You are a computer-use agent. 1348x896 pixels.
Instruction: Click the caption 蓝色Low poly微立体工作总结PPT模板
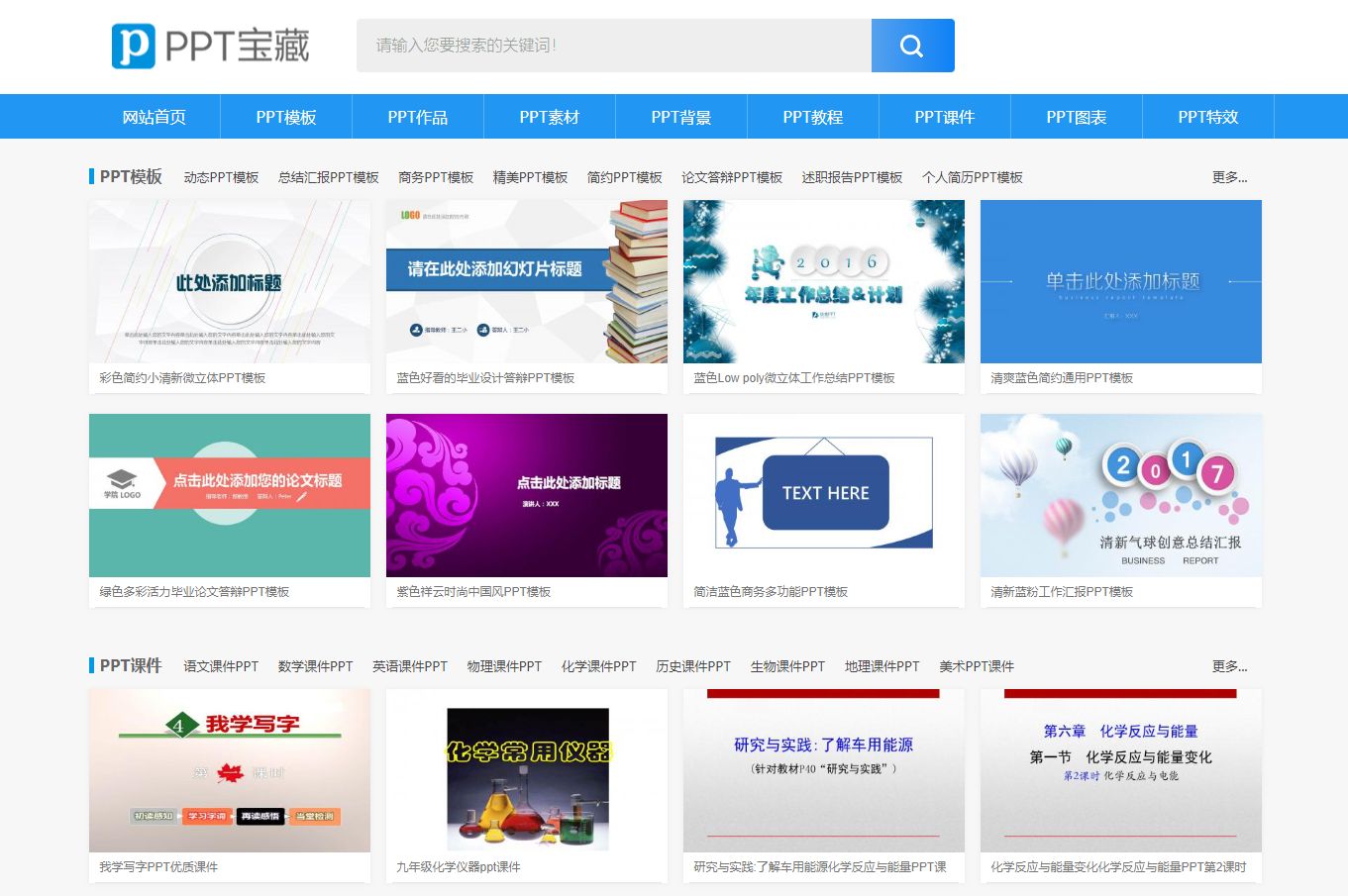[794, 378]
